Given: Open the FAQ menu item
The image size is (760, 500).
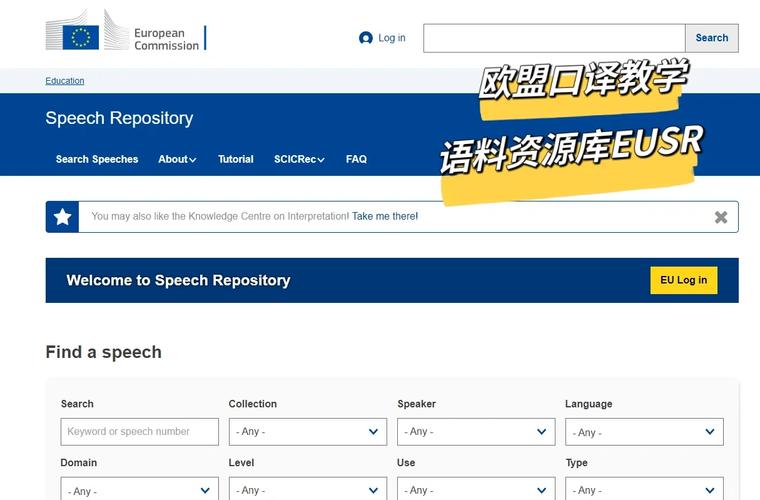Looking at the screenshot, I should pos(356,159).
